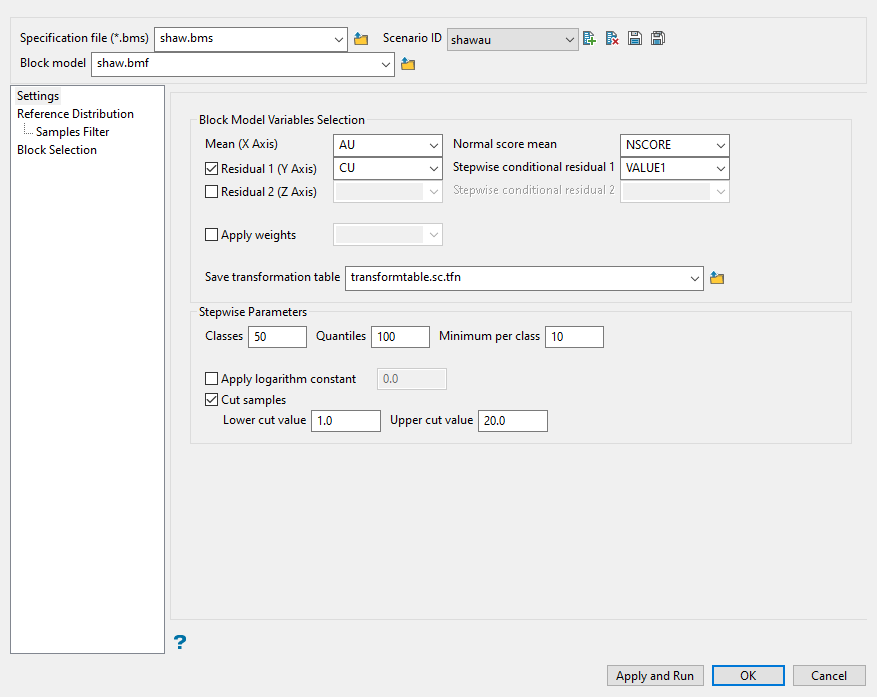The image size is (877, 697).
Task: Browse for the transformation table file
Action: 717,278
